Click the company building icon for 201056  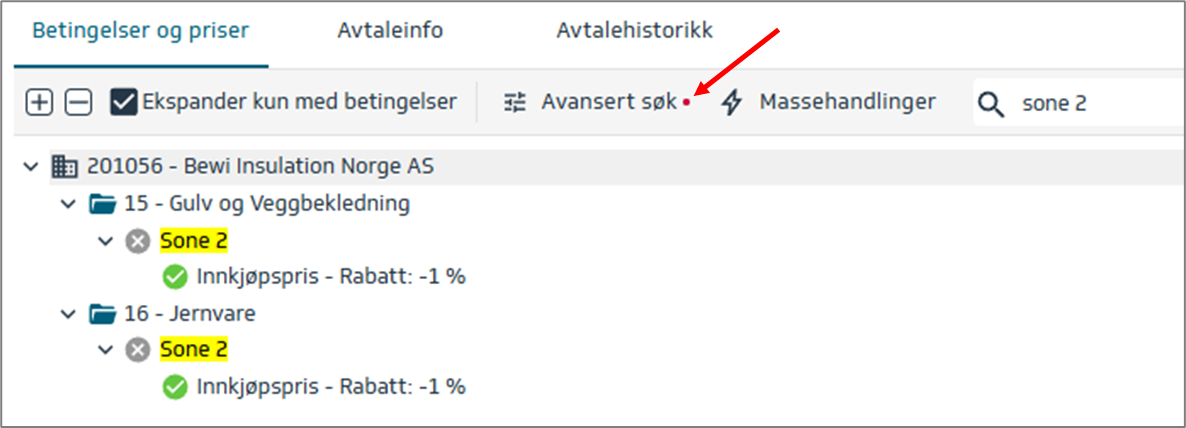[x=65, y=166]
